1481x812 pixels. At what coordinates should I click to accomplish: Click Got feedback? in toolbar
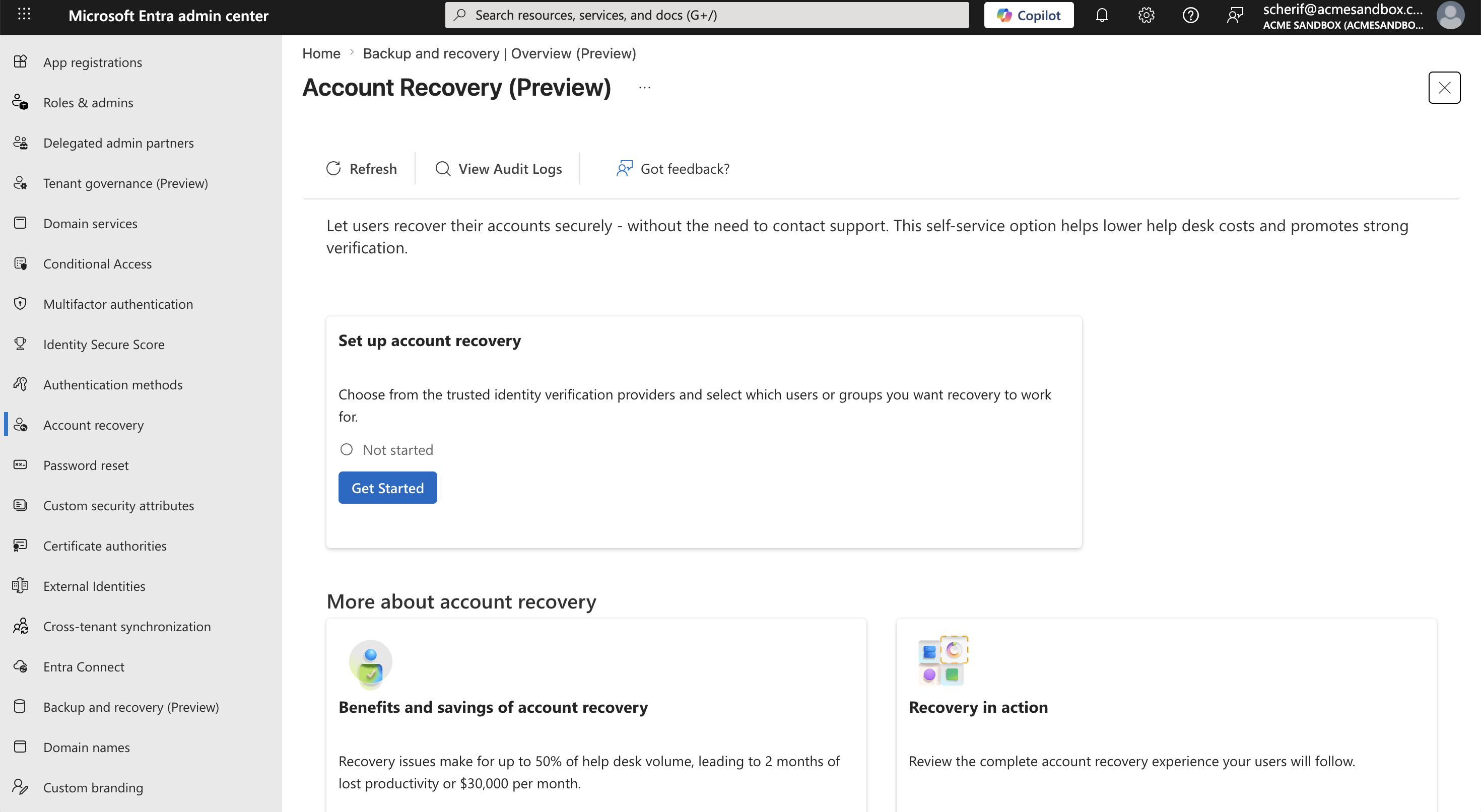point(672,169)
